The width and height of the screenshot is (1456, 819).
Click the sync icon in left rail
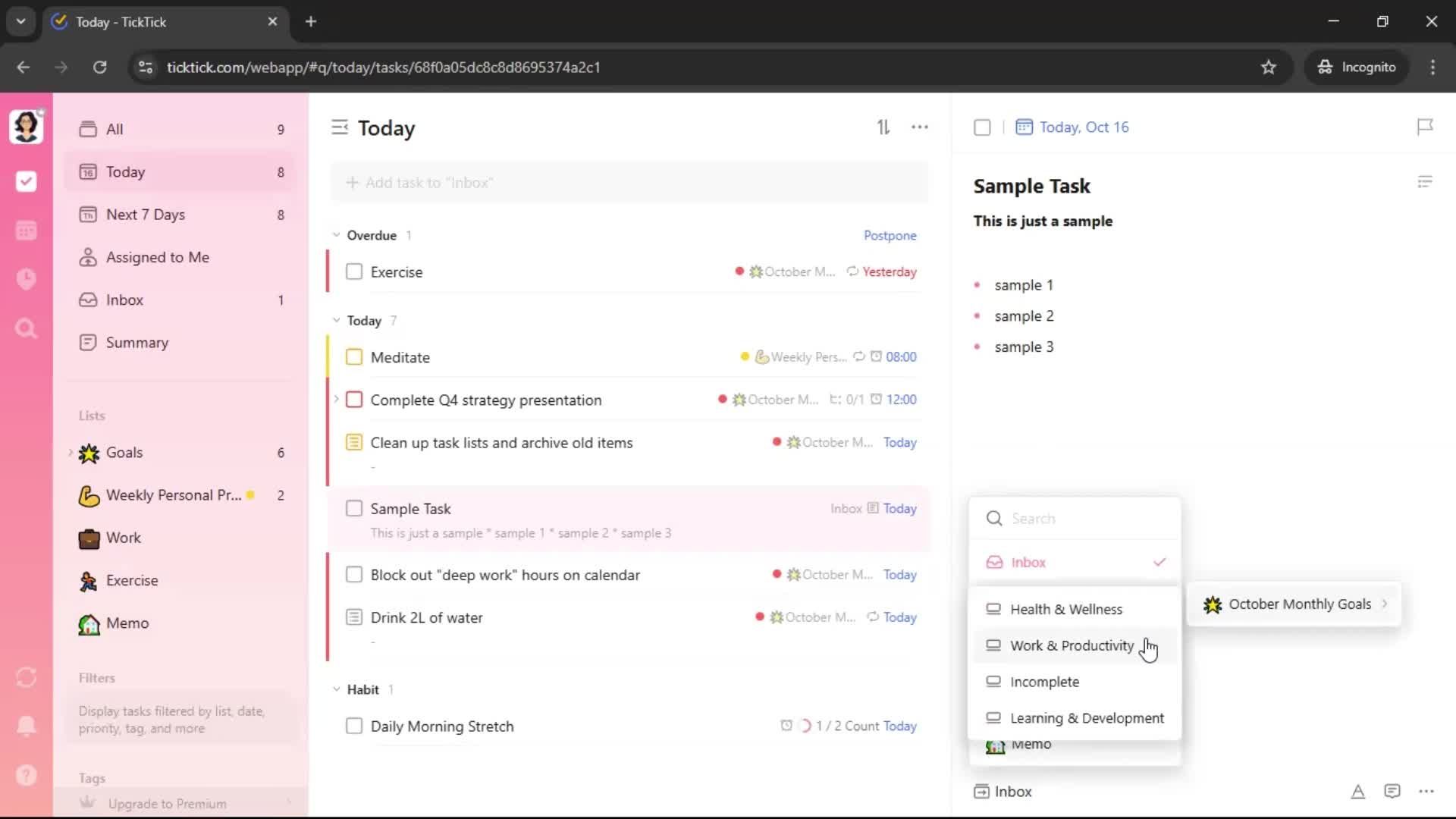point(26,677)
